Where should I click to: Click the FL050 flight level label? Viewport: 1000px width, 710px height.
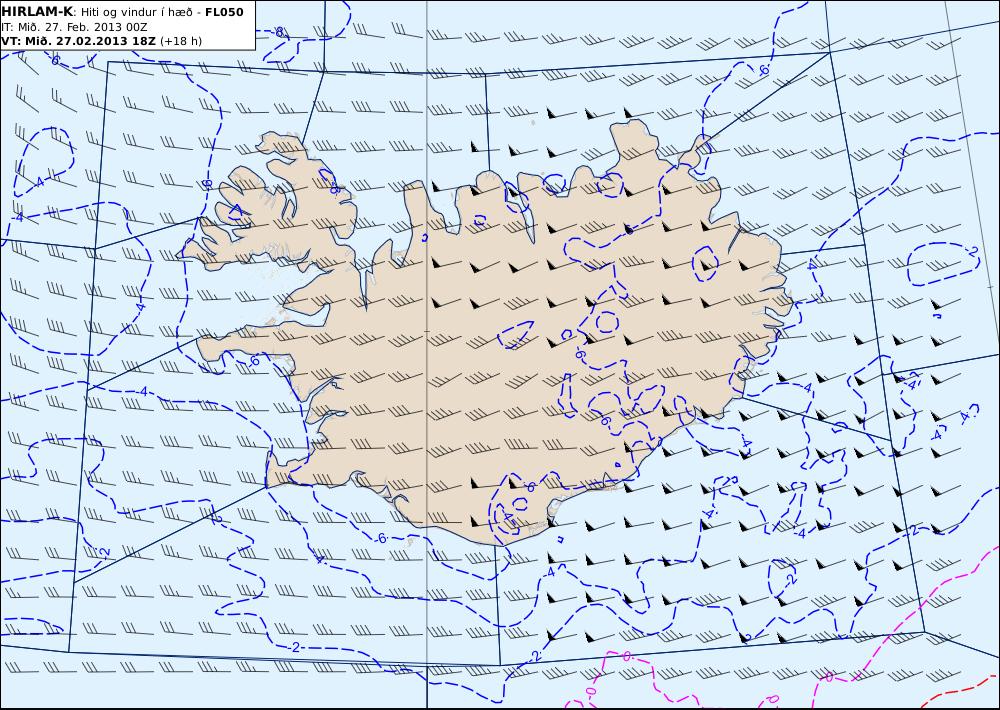click(224, 12)
